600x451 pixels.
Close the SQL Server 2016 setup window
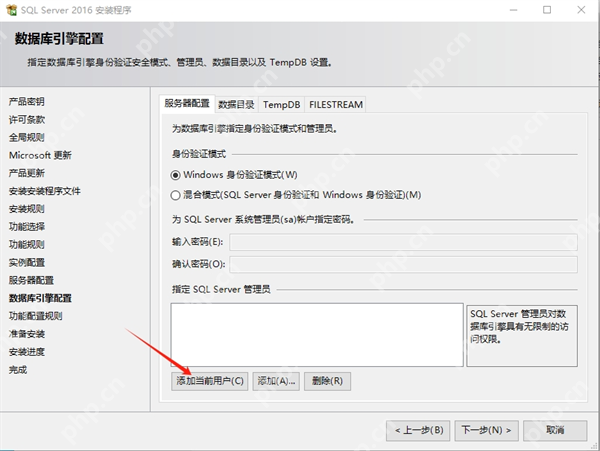coord(581,10)
